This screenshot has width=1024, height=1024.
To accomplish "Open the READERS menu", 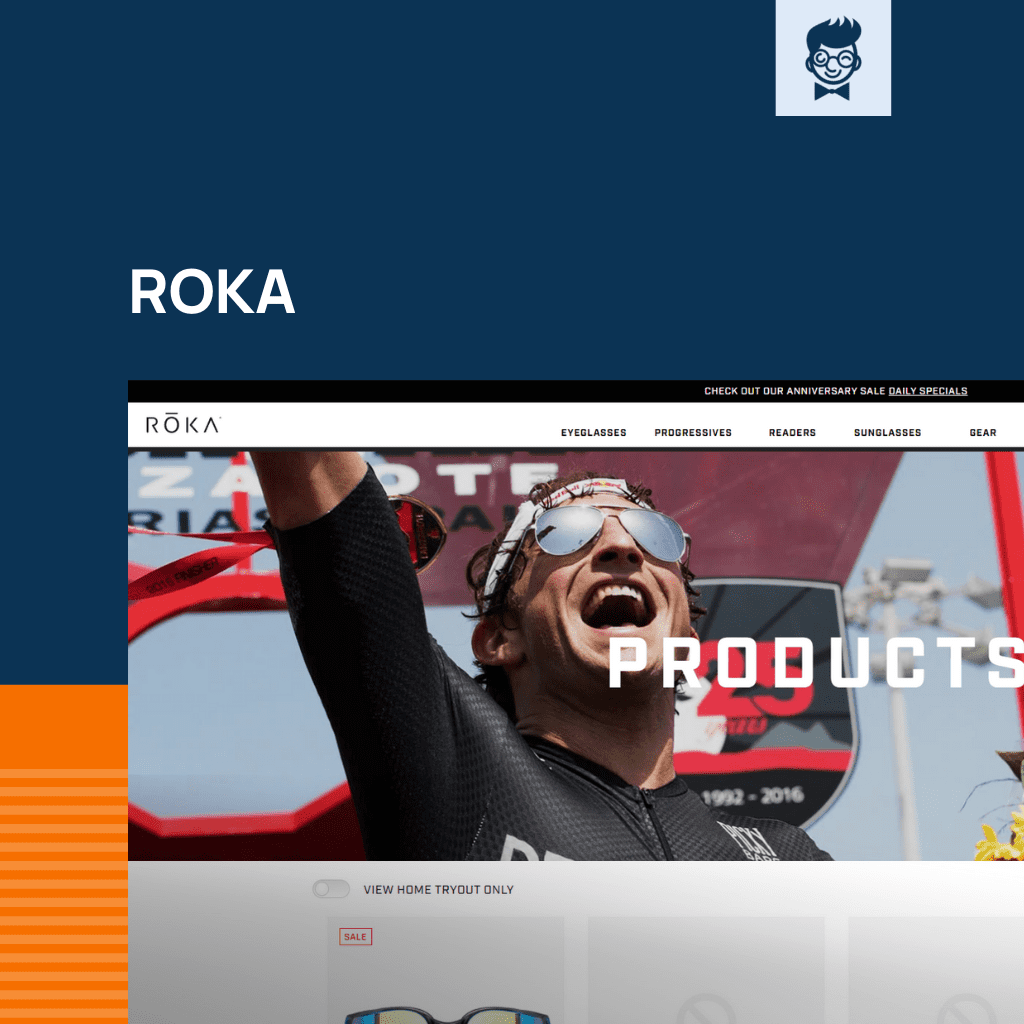I will coord(792,432).
